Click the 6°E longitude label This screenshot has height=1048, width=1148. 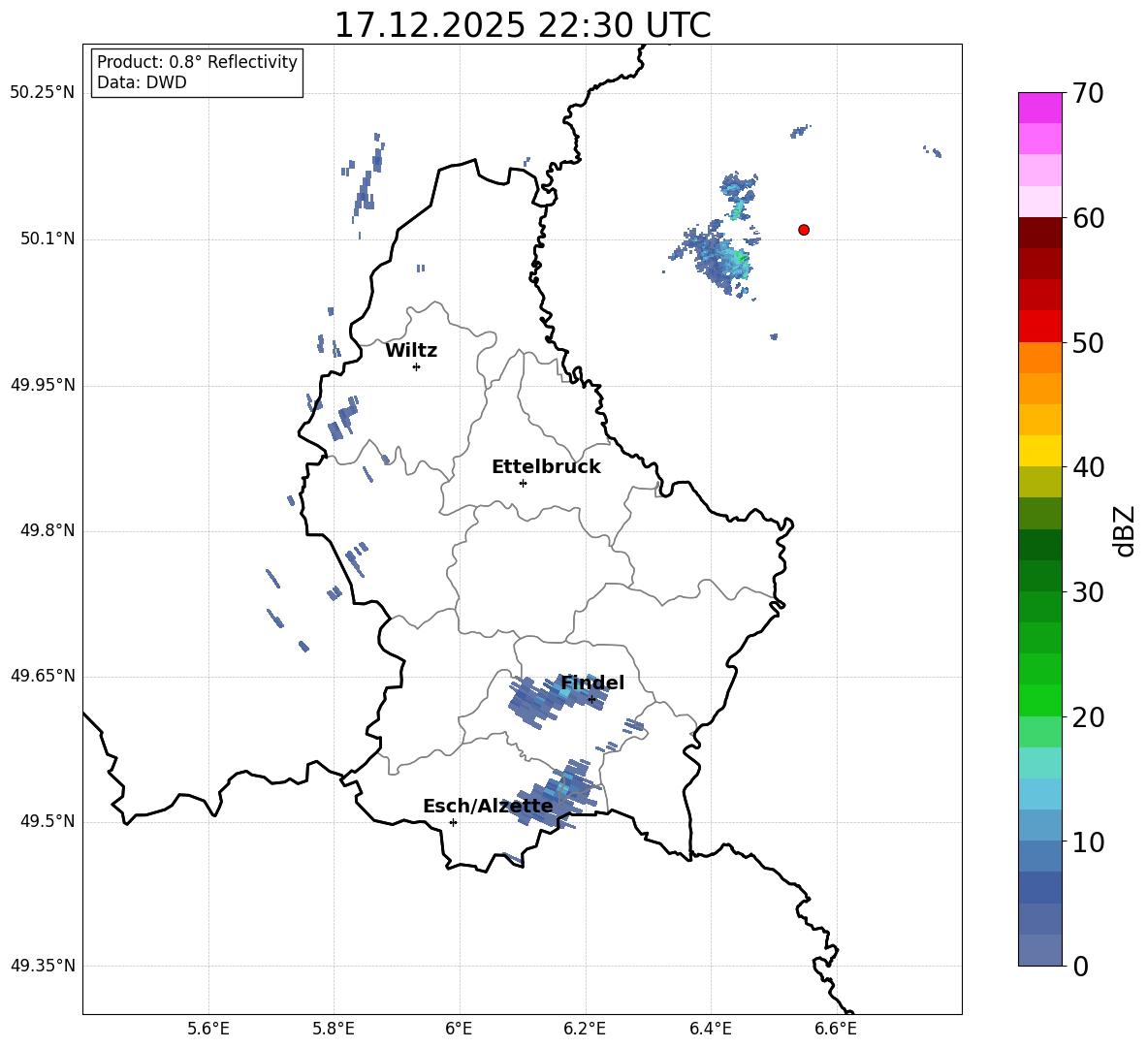(x=459, y=1029)
